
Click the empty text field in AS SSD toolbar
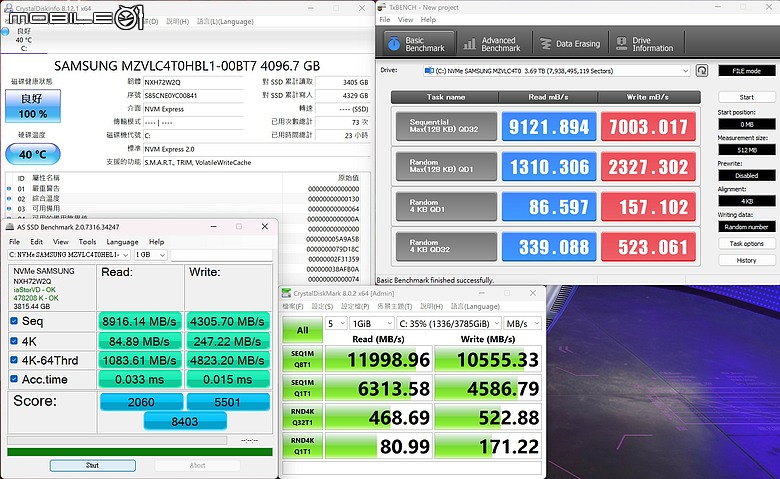[222, 255]
